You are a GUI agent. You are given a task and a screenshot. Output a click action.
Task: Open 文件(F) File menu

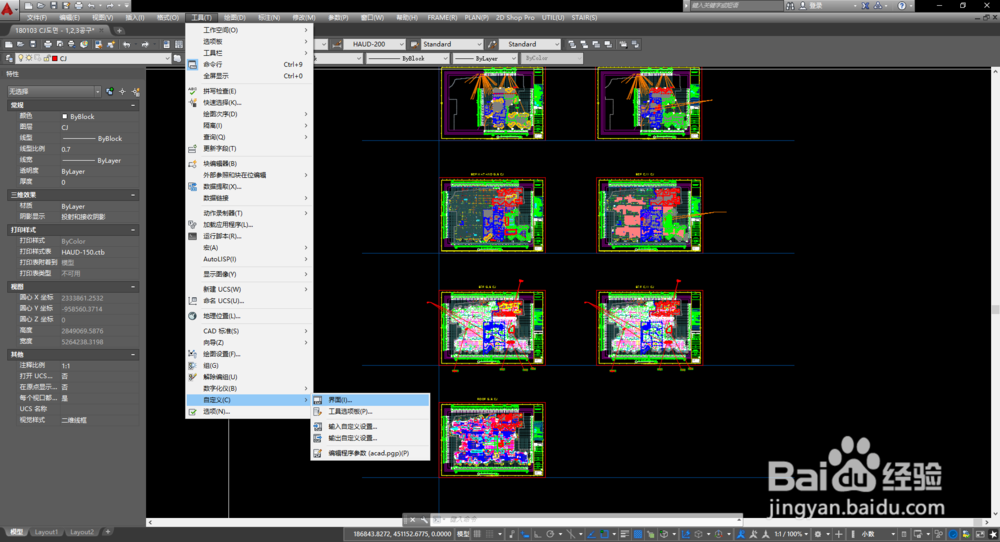(x=36, y=17)
